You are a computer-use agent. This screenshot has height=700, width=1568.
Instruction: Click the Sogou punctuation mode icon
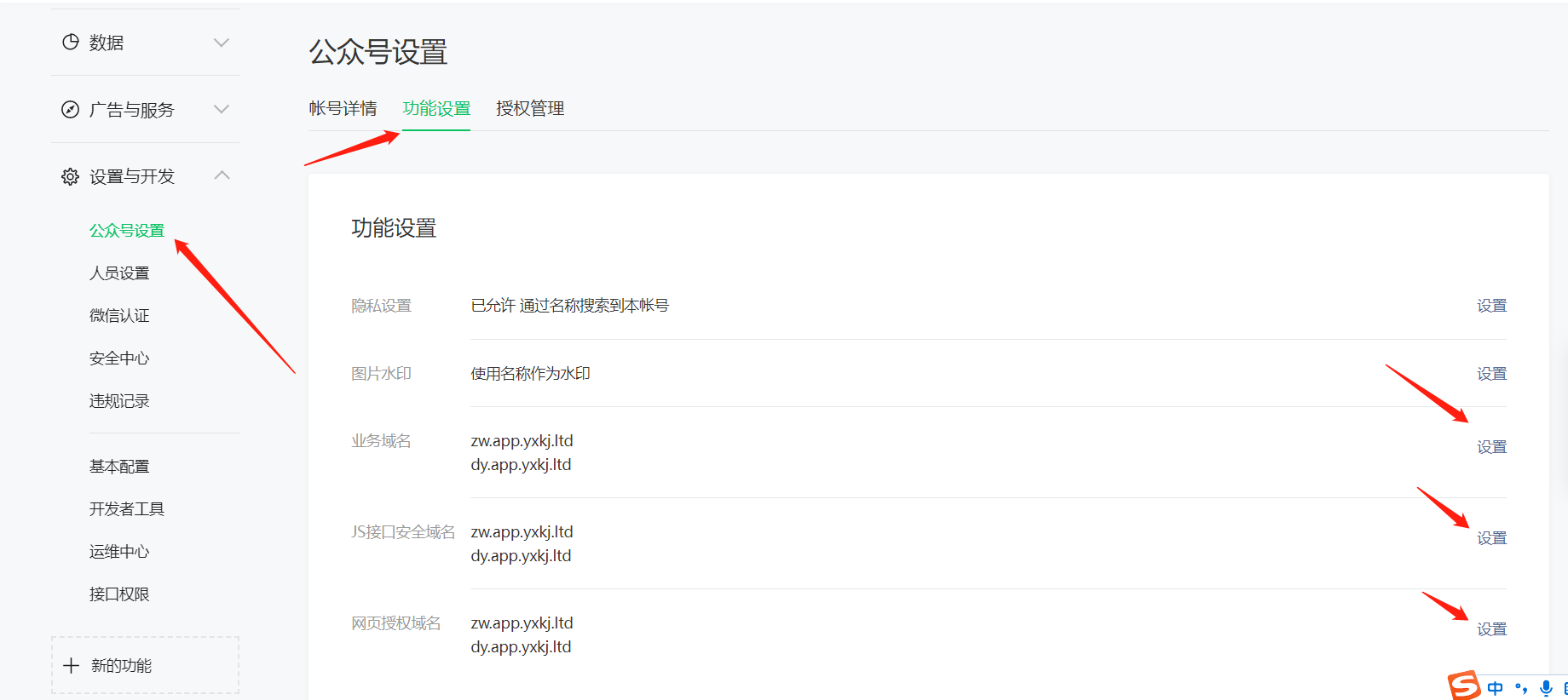coord(1521,688)
